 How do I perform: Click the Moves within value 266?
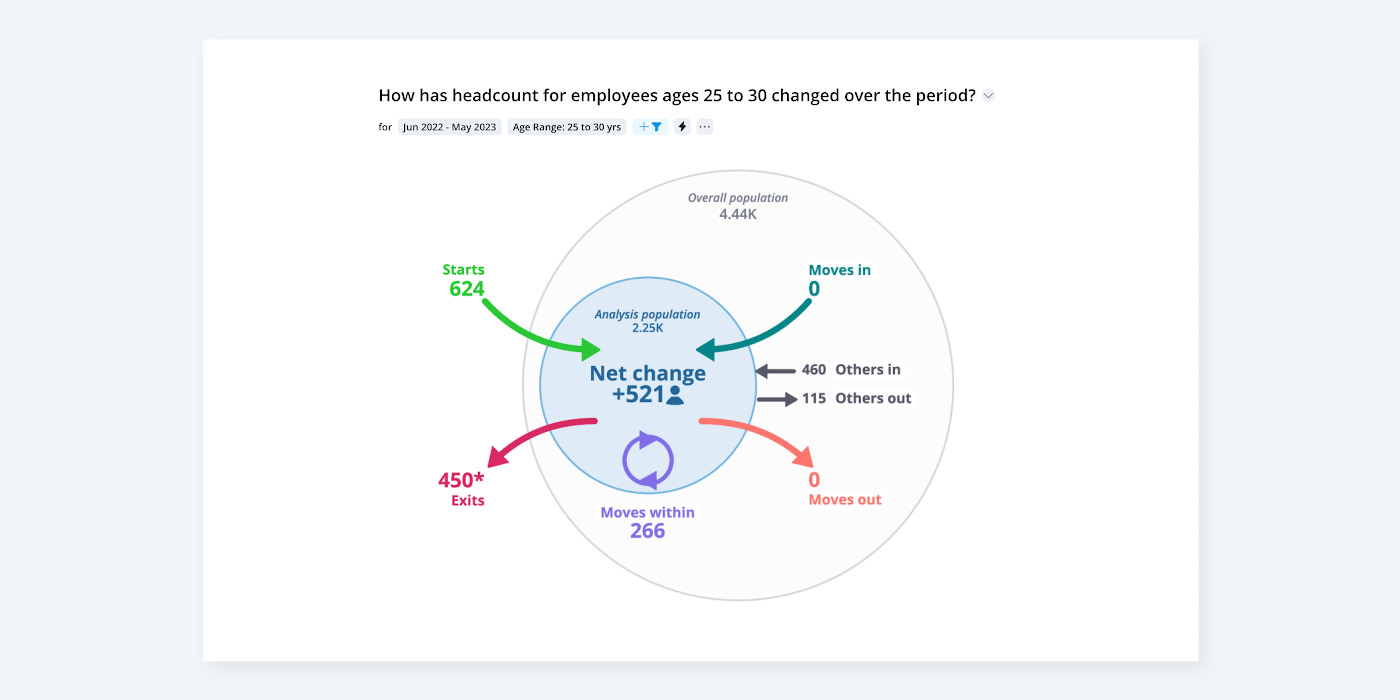[647, 531]
